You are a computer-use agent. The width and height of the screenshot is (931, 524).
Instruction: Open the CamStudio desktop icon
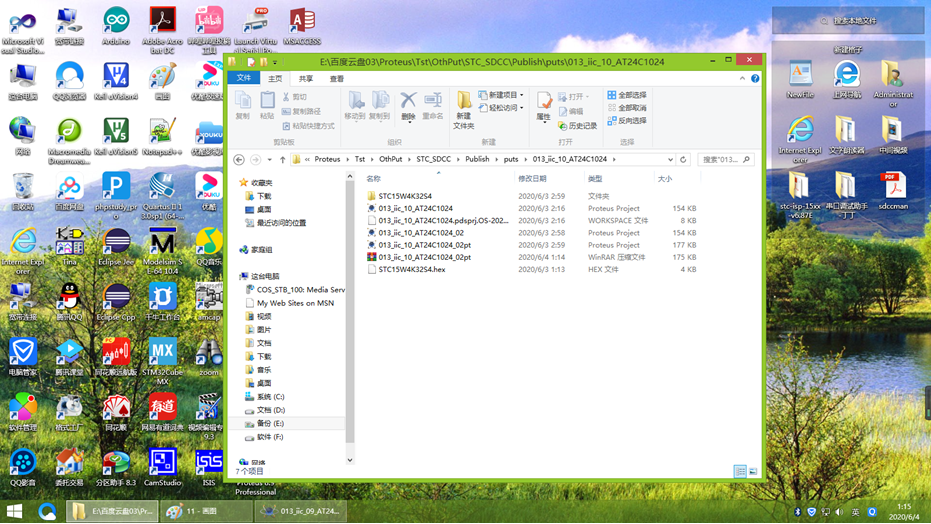pos(162,468)
